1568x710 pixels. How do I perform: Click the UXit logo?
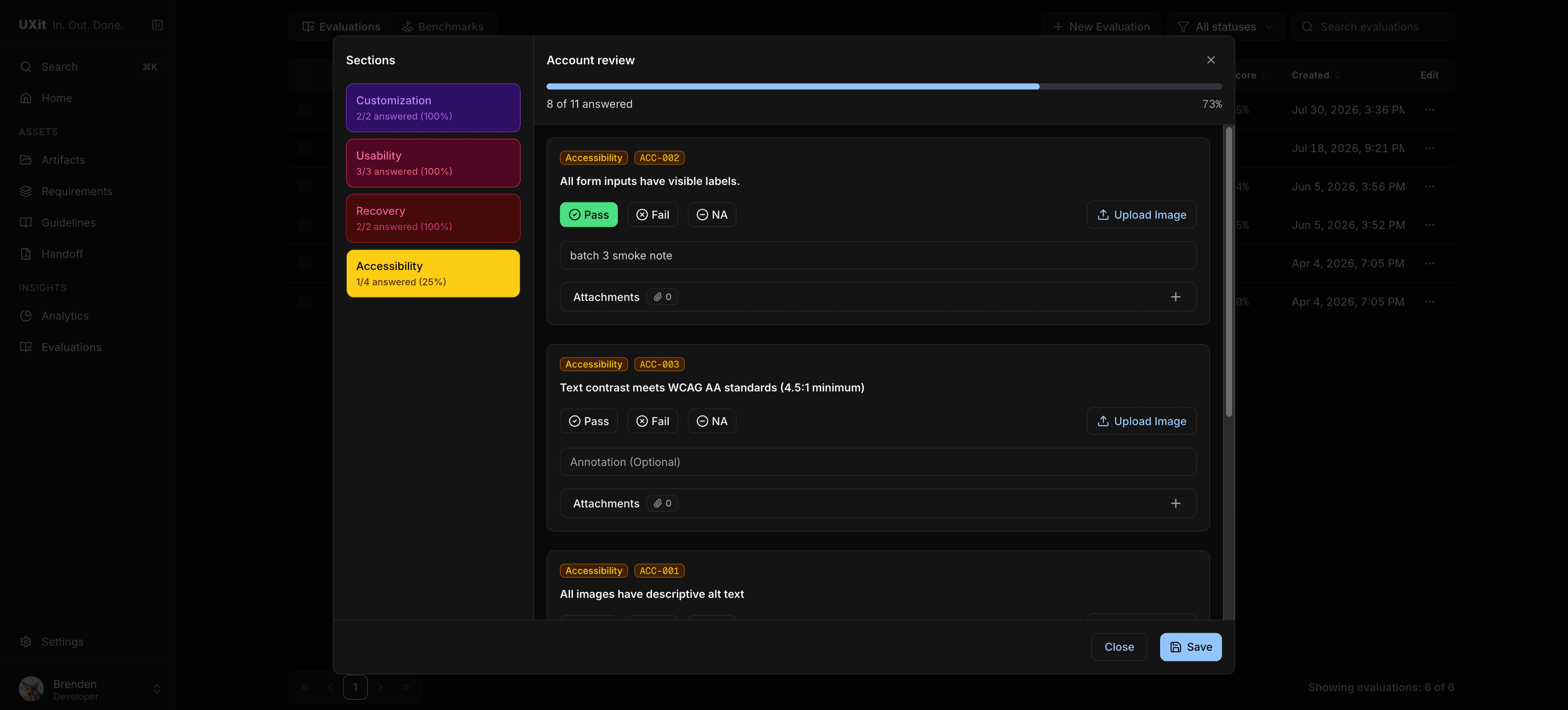point(32,25)
